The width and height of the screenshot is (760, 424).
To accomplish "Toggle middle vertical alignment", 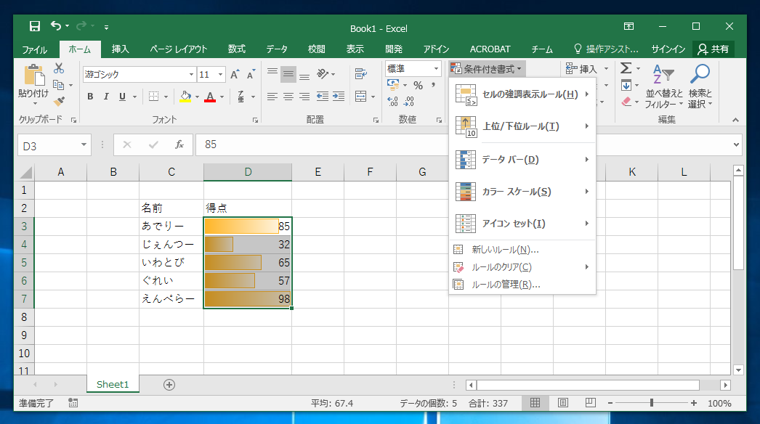I will 288,74.
